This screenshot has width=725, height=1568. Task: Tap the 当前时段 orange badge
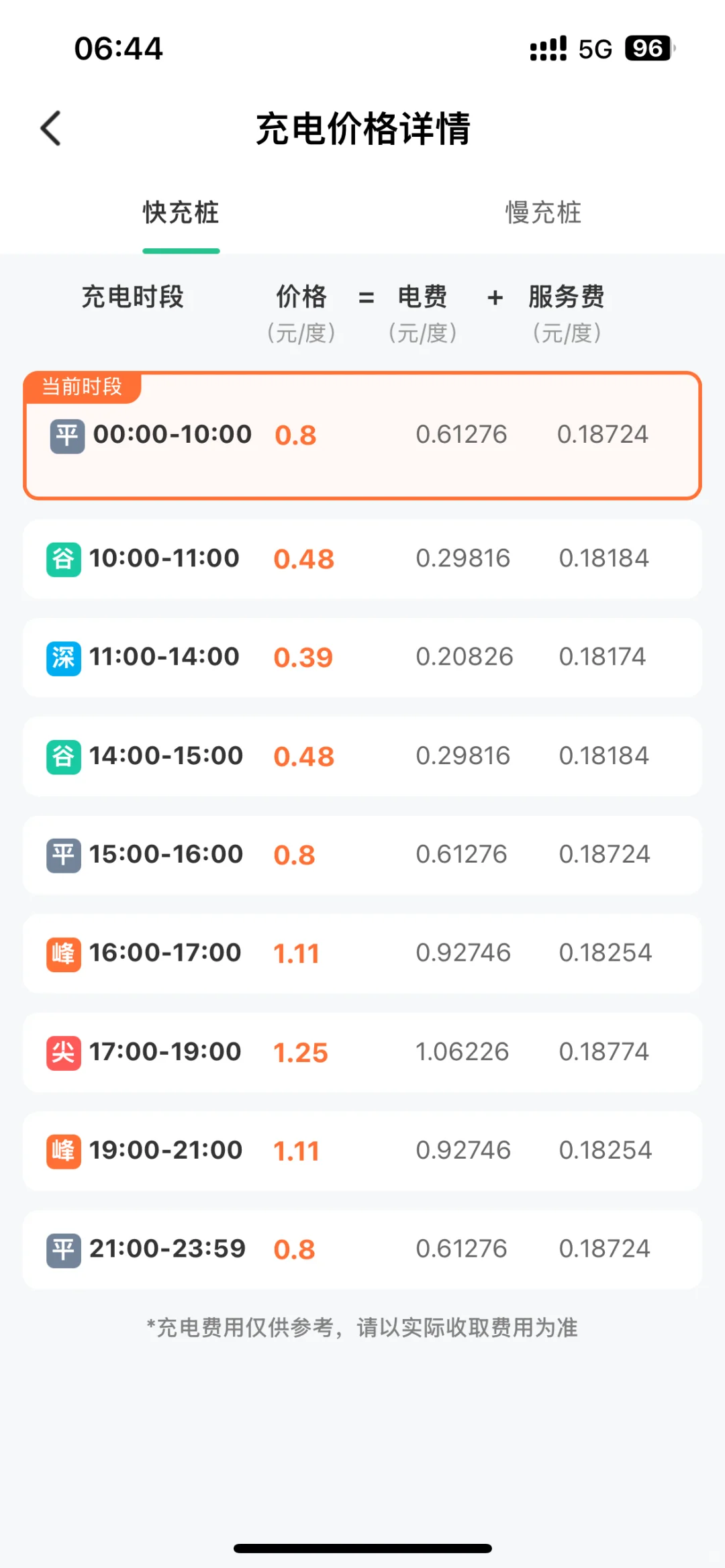pos(82,387)
